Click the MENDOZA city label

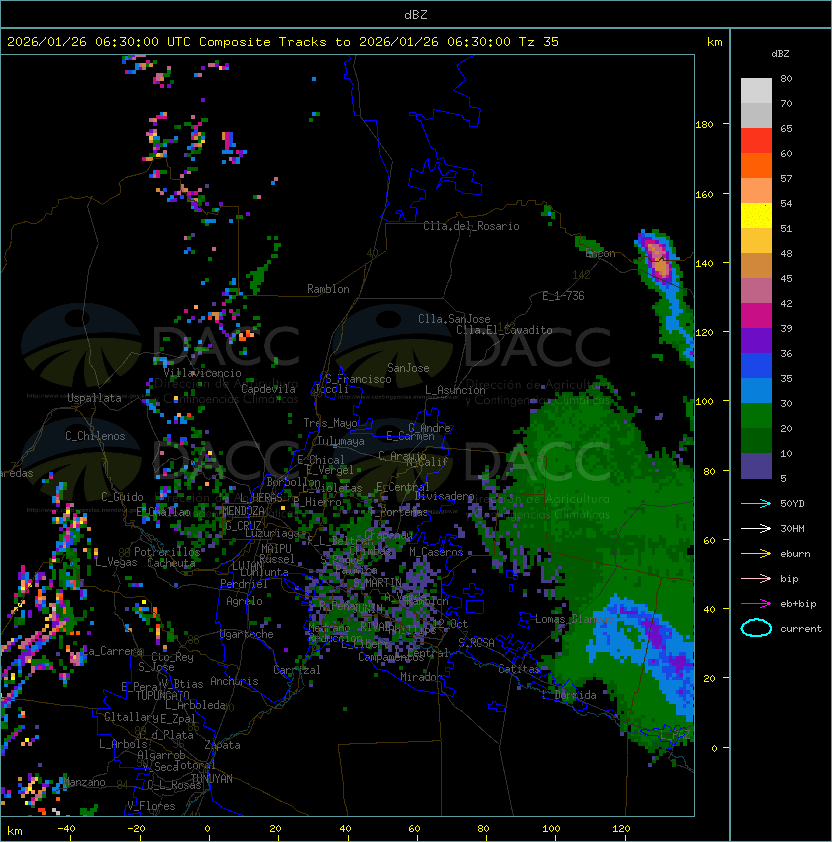[243, 510]
